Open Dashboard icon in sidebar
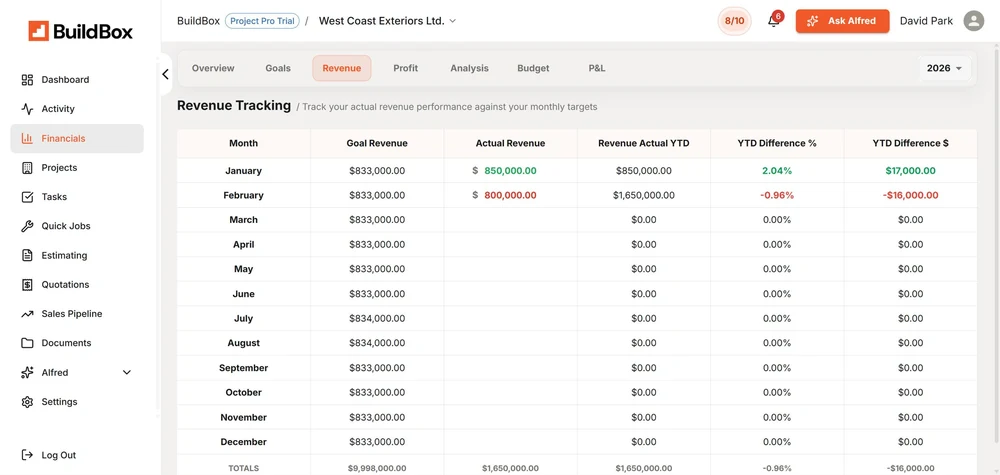The image size is (1000, 475). 27,80
